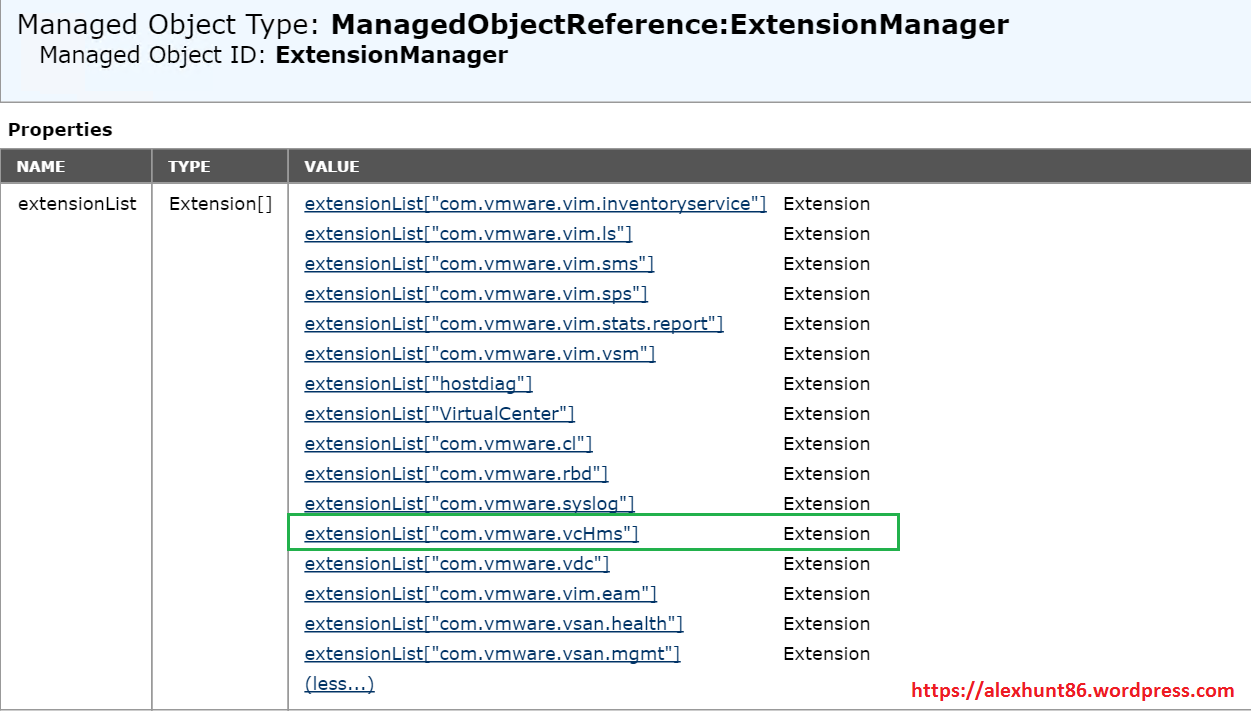Open the com.vmware.vsan.health extension link

494,624
